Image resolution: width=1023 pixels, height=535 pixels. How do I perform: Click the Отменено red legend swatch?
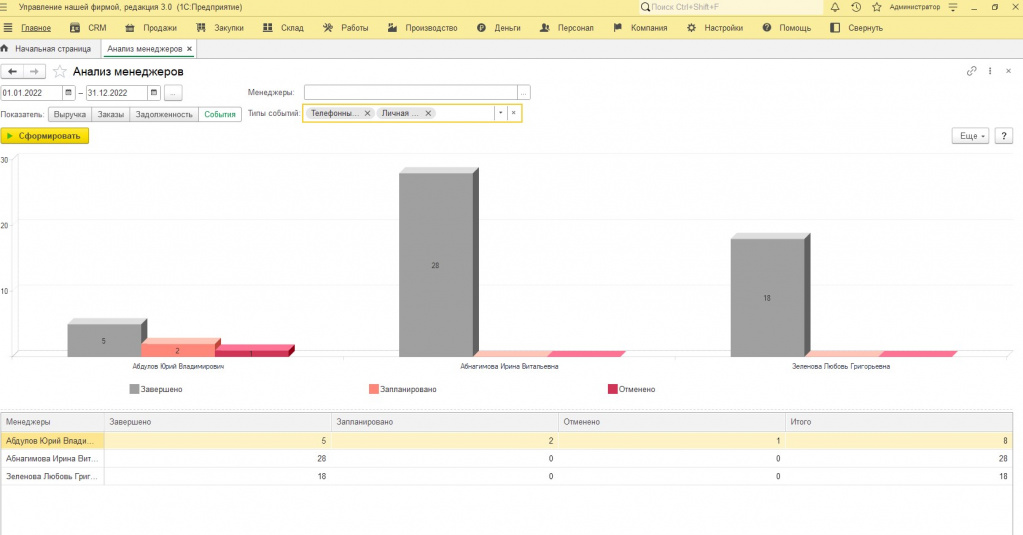(x=612, y=389)
